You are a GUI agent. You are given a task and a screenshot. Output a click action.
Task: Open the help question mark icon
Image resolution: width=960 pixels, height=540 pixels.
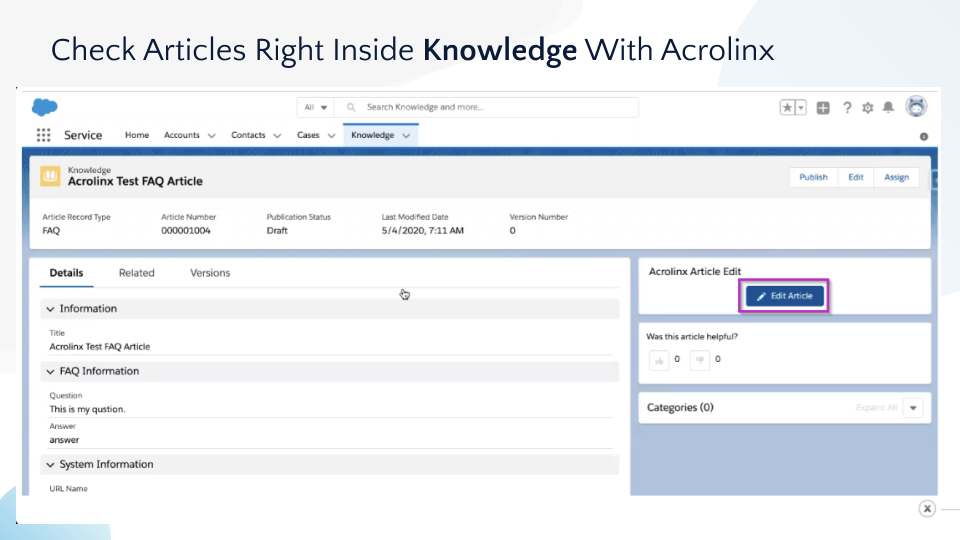click(x=846, y=108)
